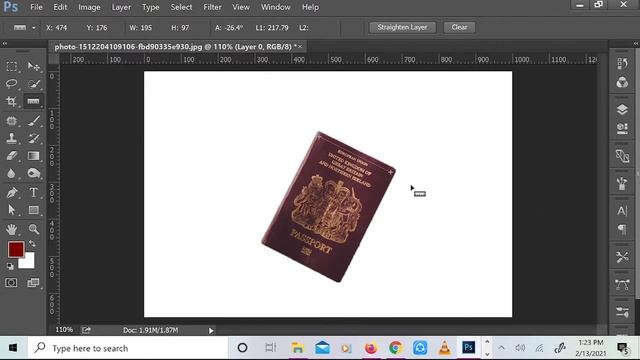Open the Character panel icon
The width and height of the screenshot is (640, 360).
(622, 211)
